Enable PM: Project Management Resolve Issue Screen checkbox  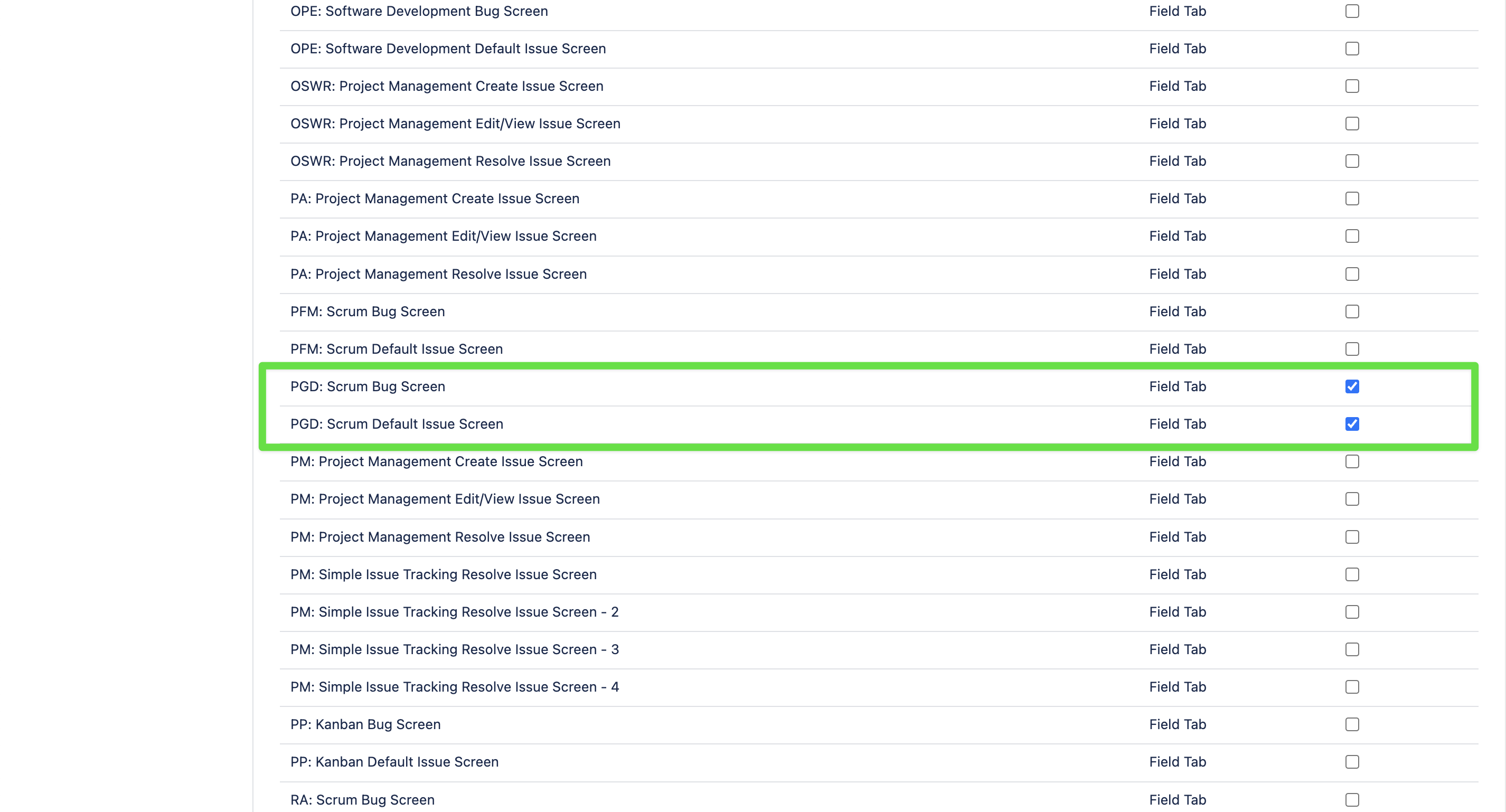(x=1352, y=536)
